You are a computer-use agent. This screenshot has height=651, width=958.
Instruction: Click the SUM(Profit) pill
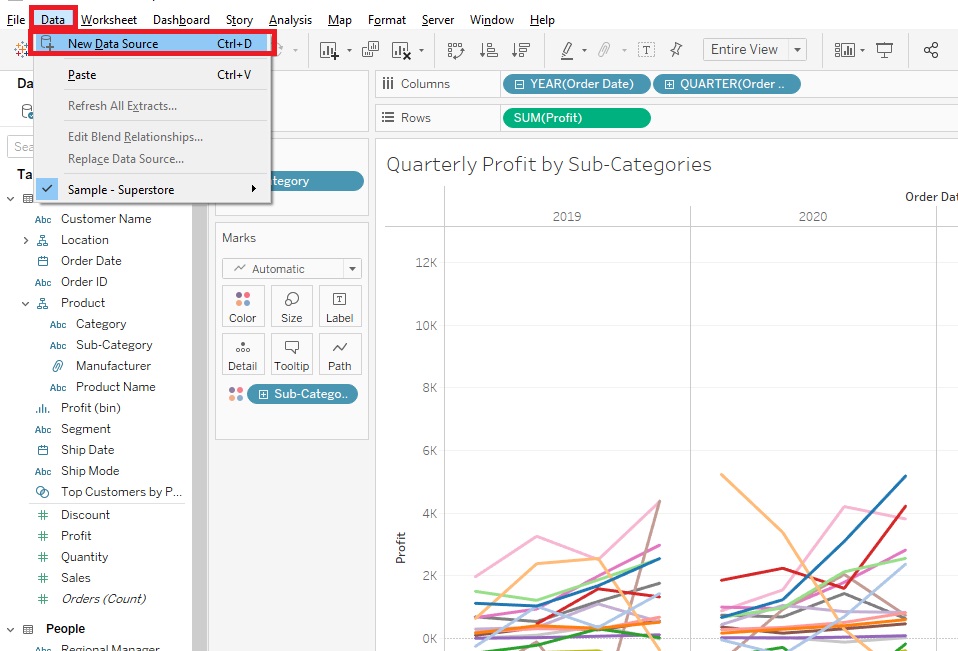coord(576,118)
